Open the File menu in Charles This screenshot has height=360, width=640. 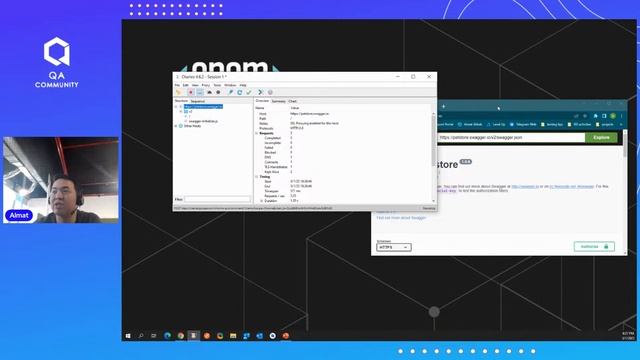point(177,85)
